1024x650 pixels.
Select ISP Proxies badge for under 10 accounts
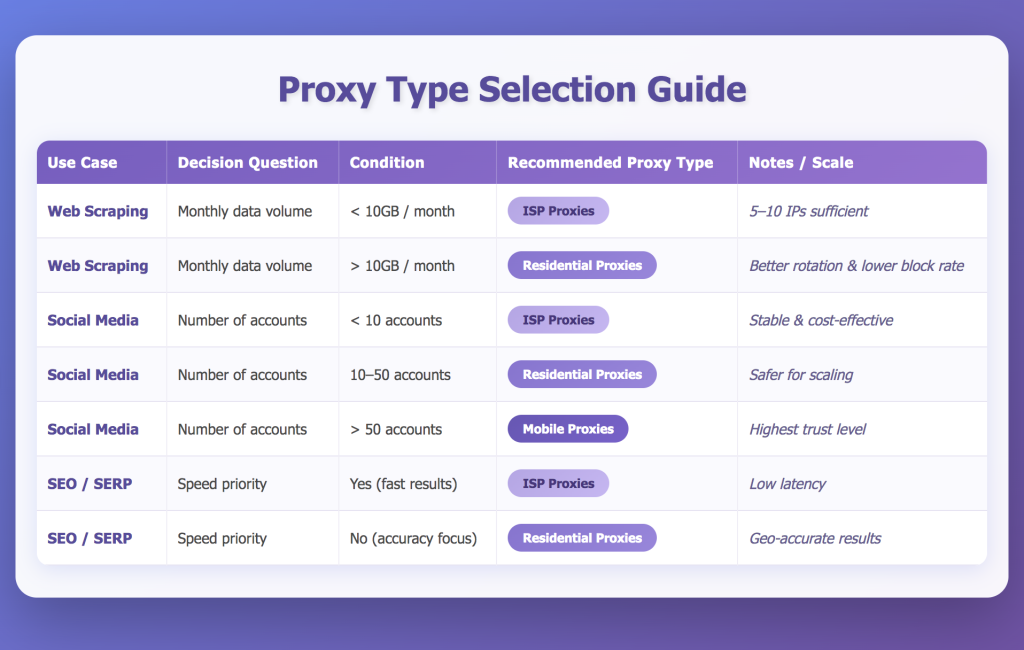(558, 320)
